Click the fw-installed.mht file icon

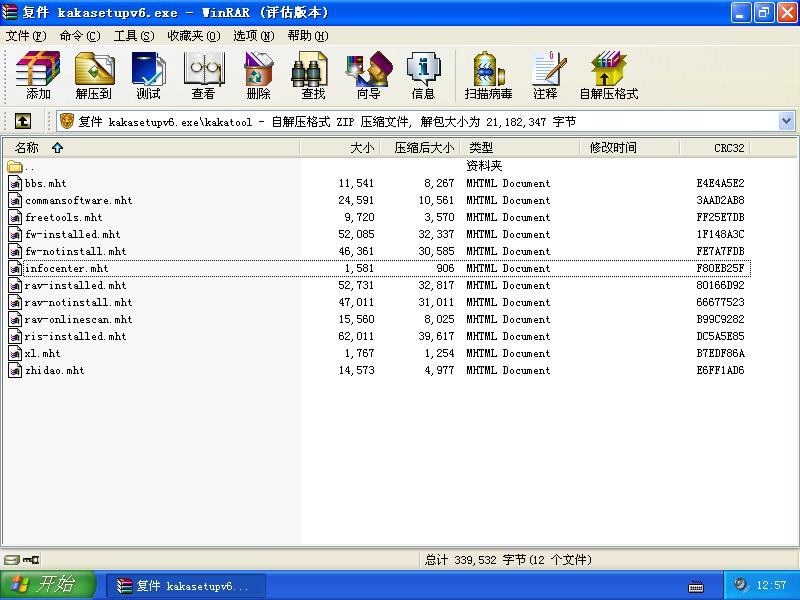coord(15,234)
